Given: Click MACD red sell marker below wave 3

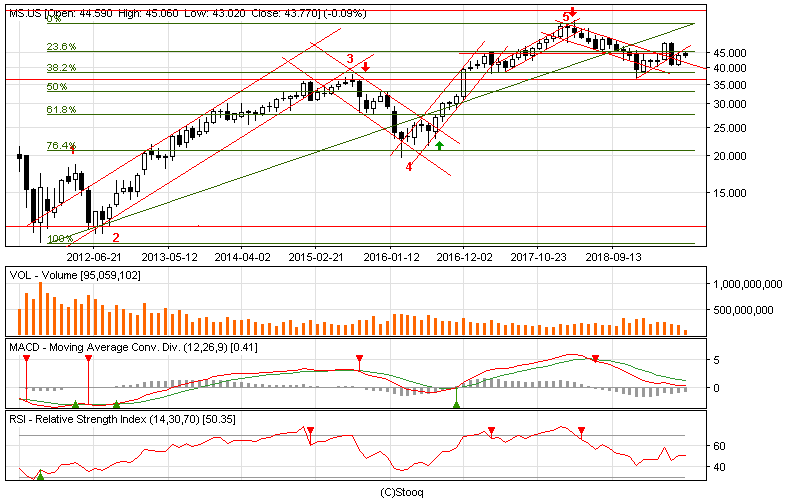Looking at the screenshot, I should 359,358.
